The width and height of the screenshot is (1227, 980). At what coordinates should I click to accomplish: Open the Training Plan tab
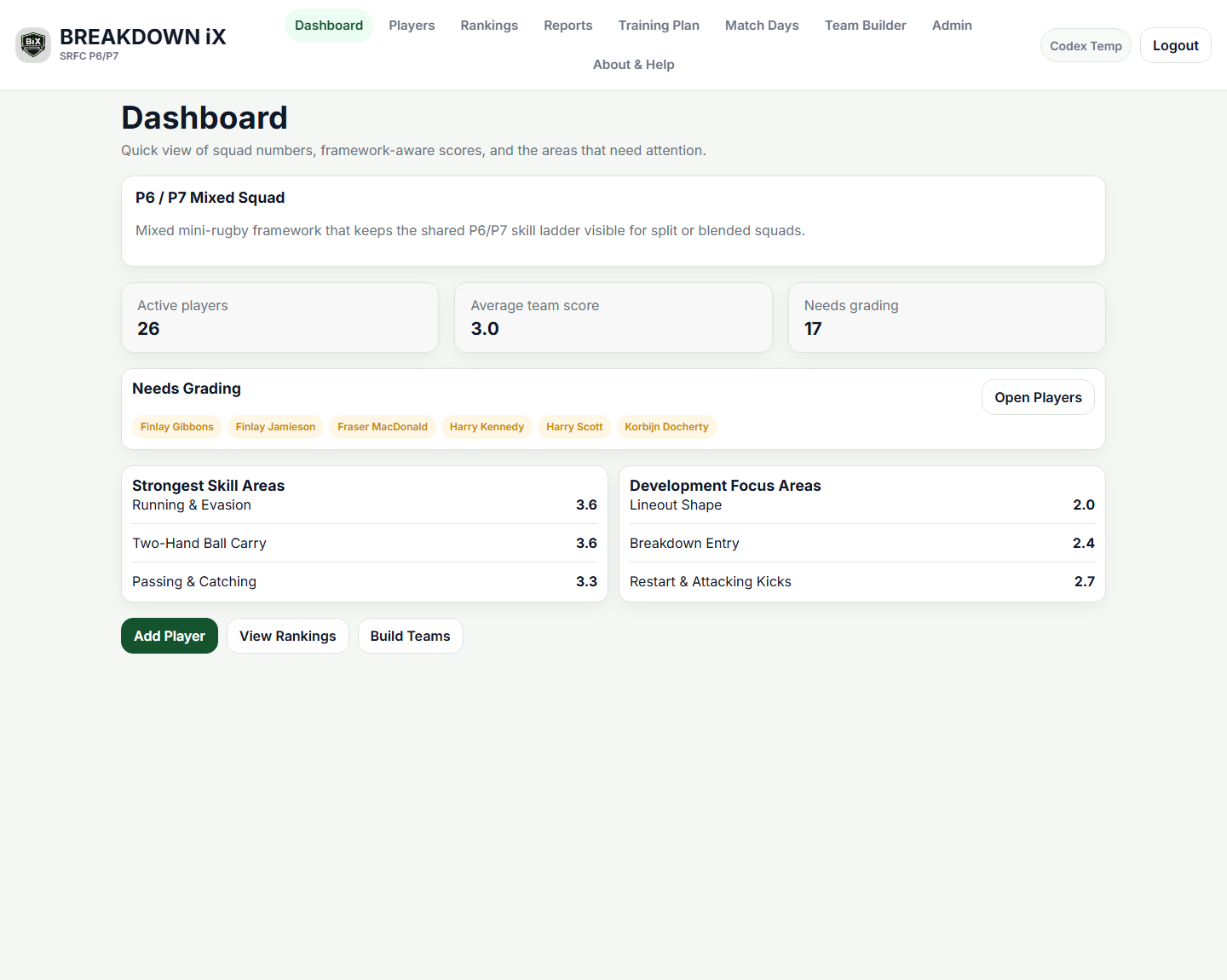[x=659, y=26]
